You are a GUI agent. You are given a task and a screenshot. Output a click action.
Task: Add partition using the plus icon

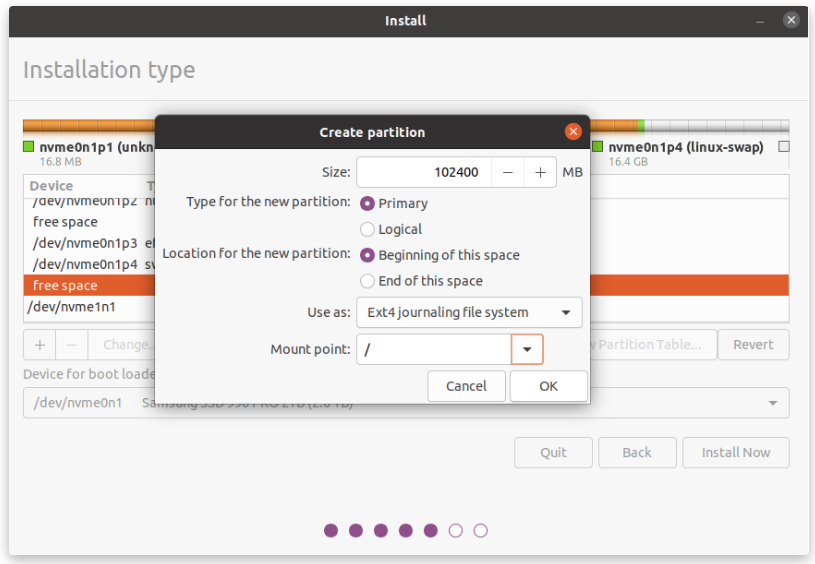pos(40,345)
